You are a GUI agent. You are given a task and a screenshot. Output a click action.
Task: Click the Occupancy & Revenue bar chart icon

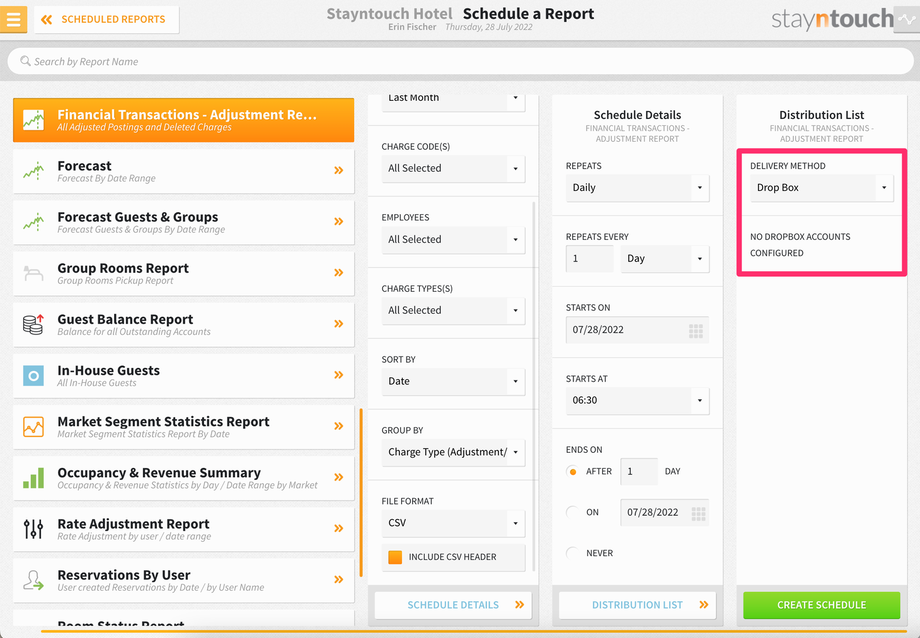click(33, 477)
